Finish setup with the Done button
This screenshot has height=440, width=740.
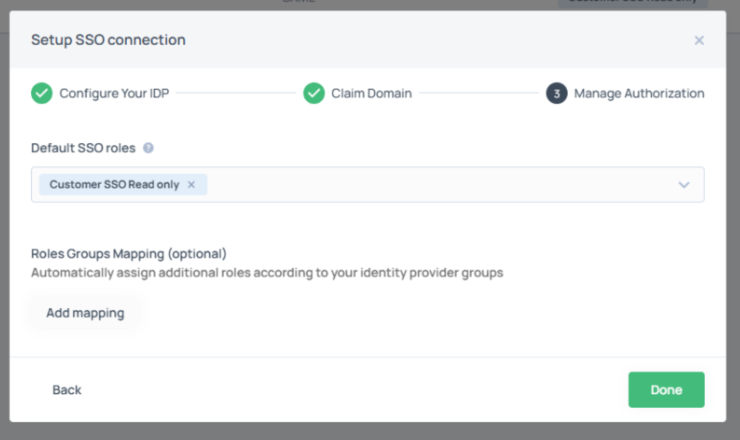point(666,390)
